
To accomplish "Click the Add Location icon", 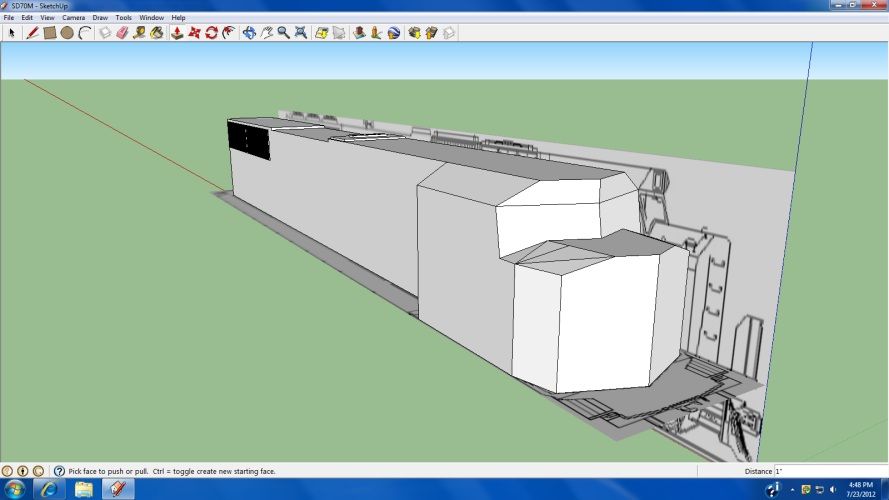I will [x=321, y=33].
